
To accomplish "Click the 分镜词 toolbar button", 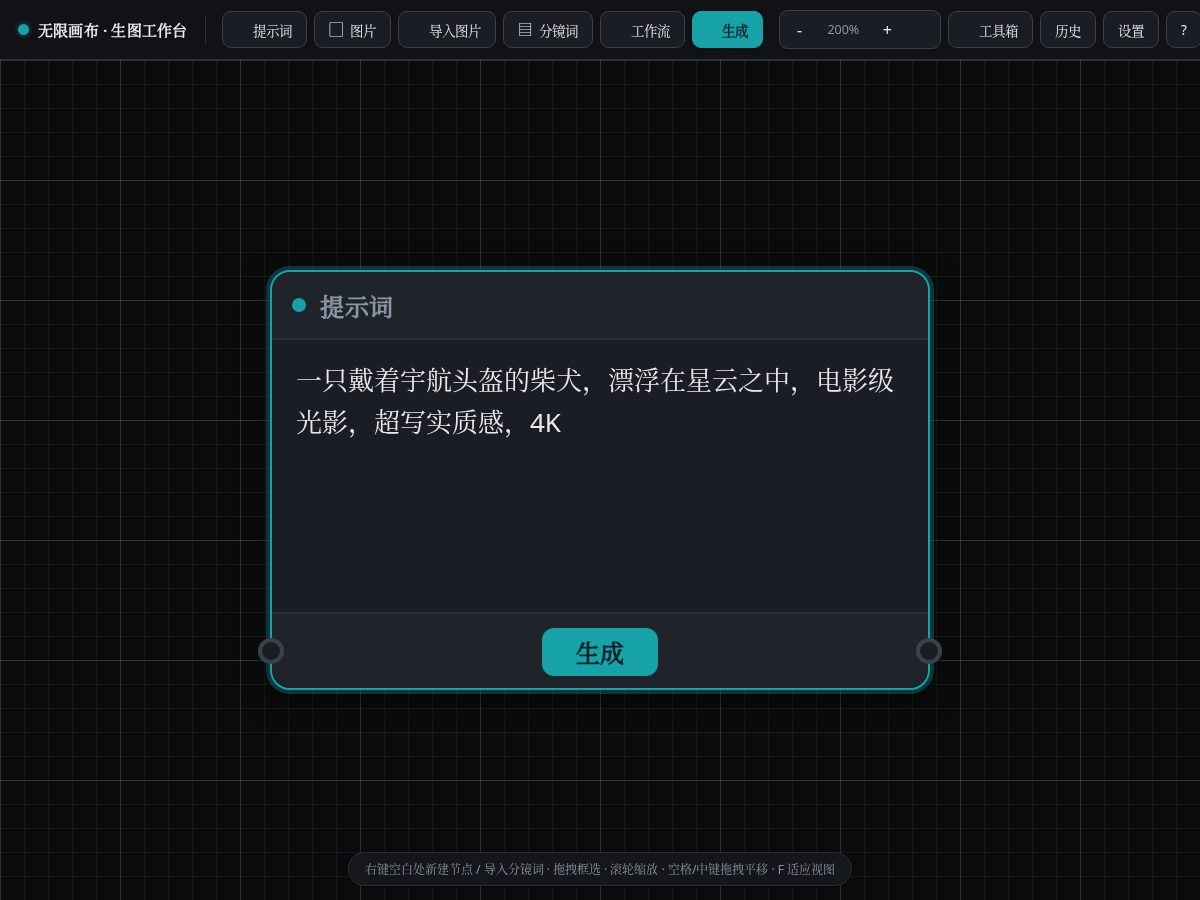I will pos(548,30).
